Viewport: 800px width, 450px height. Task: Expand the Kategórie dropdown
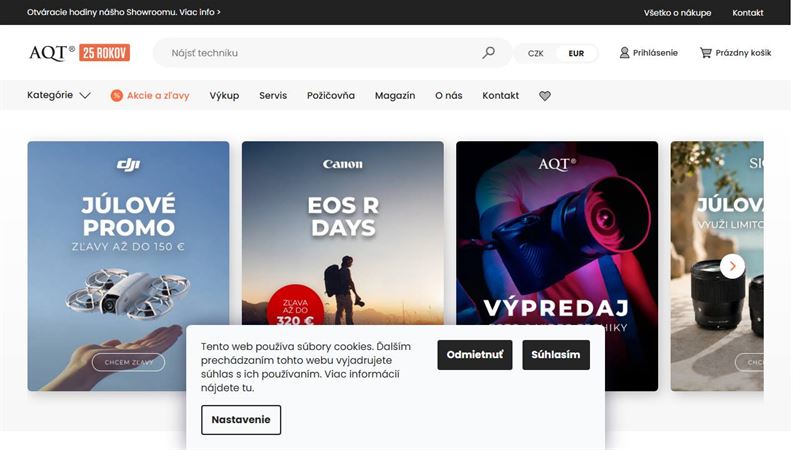[x=59, y=95]
